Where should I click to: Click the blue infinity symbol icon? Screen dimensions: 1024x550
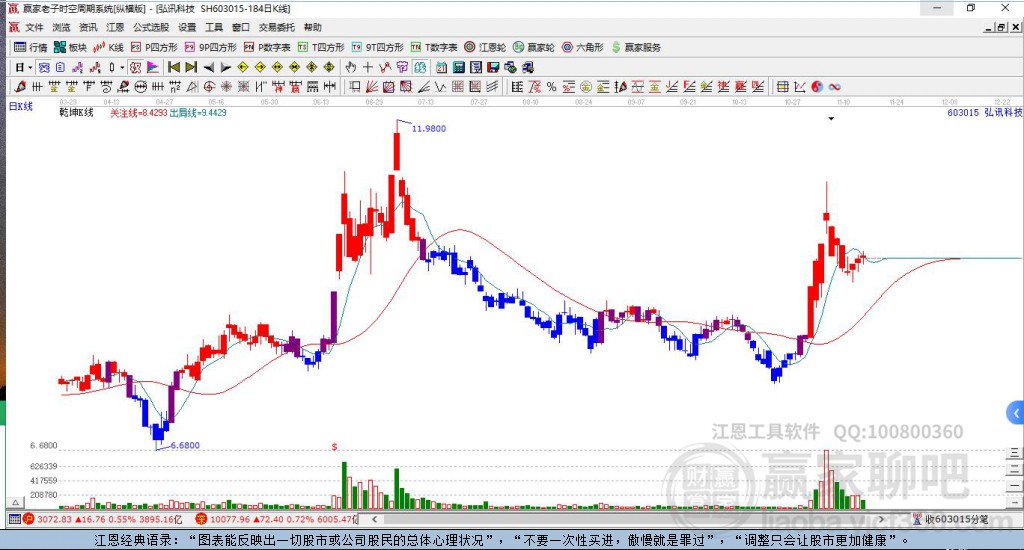pyautogui.click(x=834, y=87)
